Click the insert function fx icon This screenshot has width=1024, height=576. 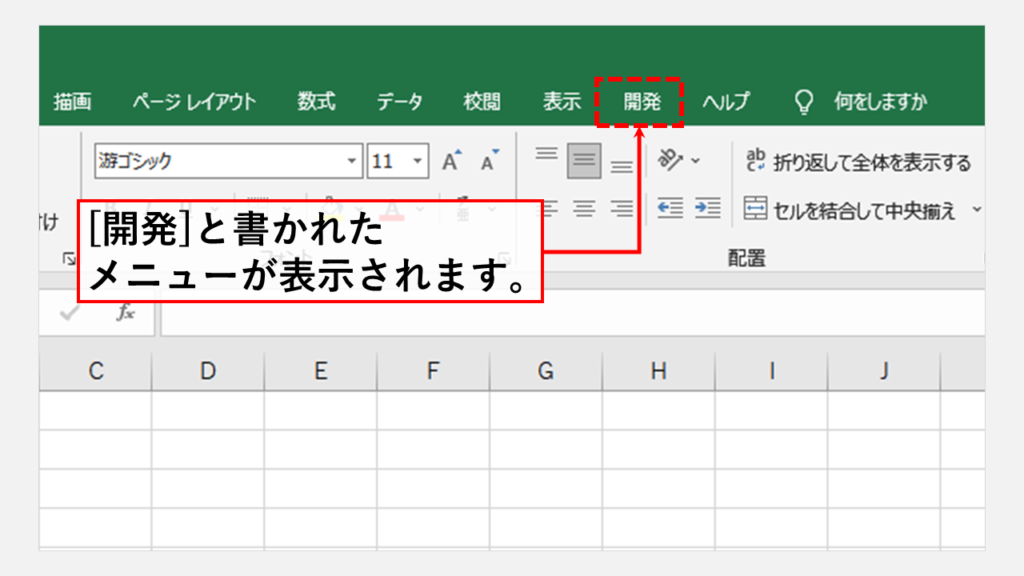125,313
